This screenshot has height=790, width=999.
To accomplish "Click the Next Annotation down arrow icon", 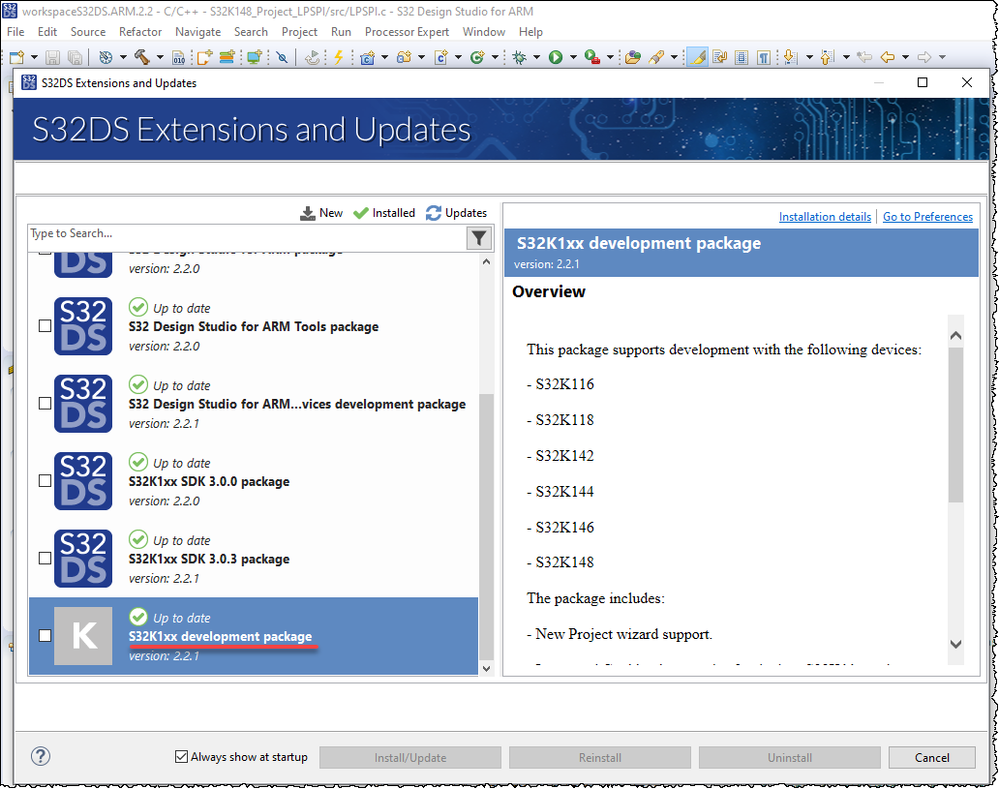I will click(x=790, y=57).
